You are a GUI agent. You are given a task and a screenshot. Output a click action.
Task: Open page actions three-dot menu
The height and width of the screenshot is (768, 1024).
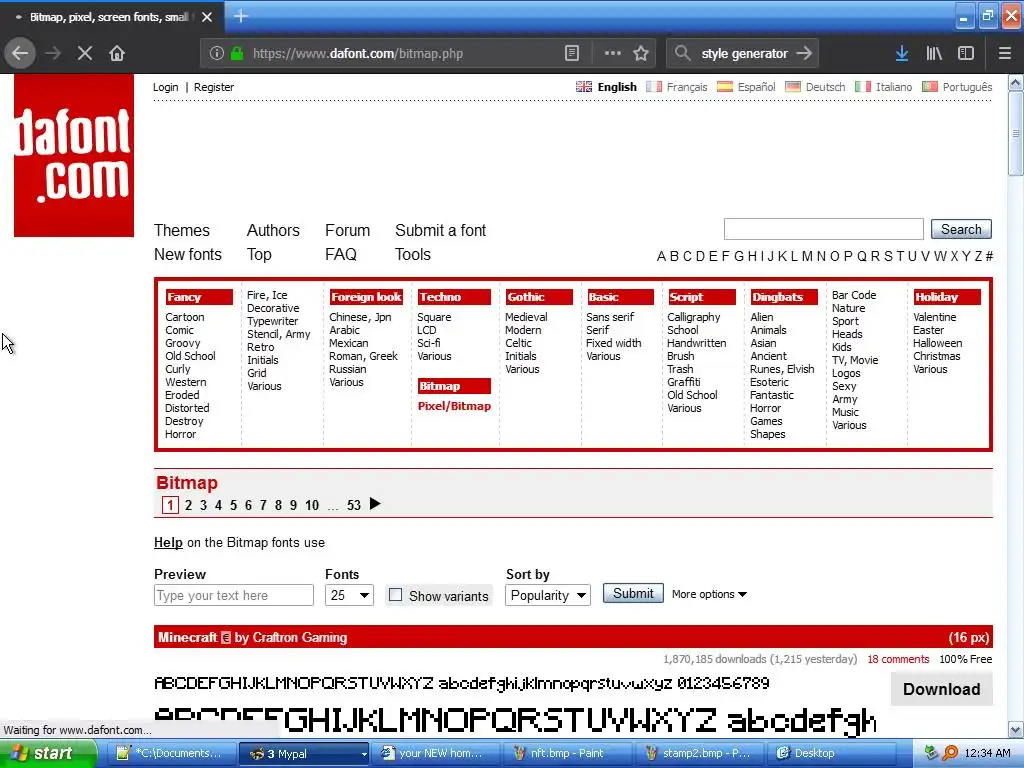[613, 54]
